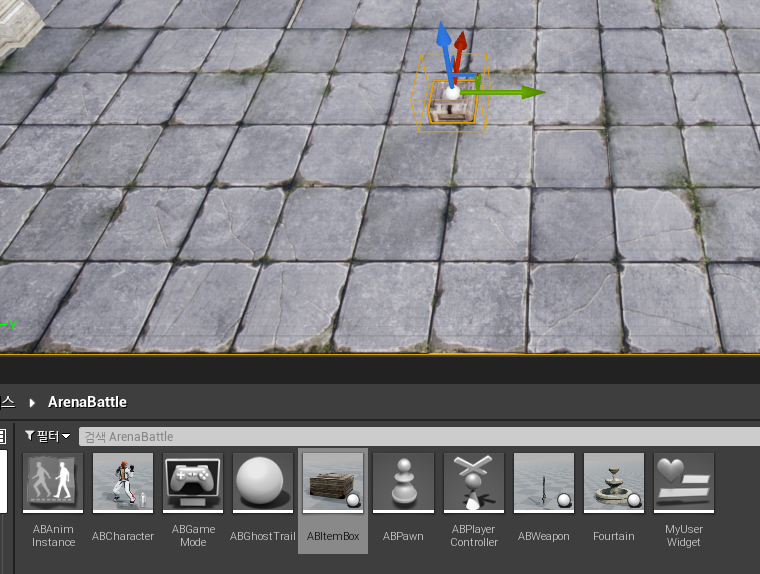
Task: Click the 검색 ArenaBattle search field
Action: [x=419, y=436]
